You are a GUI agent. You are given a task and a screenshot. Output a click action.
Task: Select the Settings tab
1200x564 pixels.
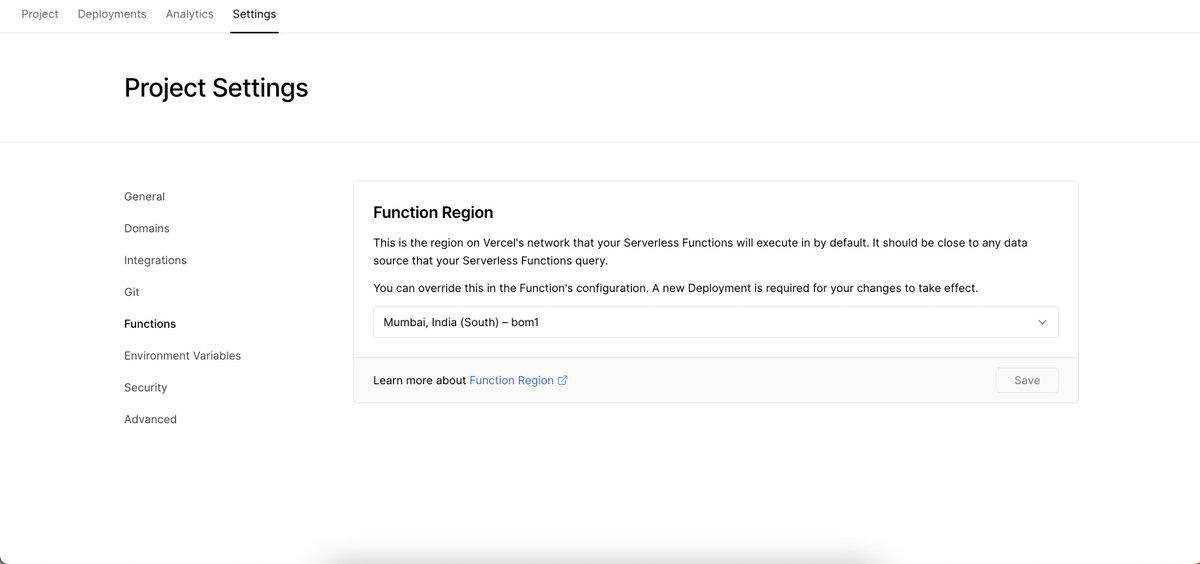(254, 14)
